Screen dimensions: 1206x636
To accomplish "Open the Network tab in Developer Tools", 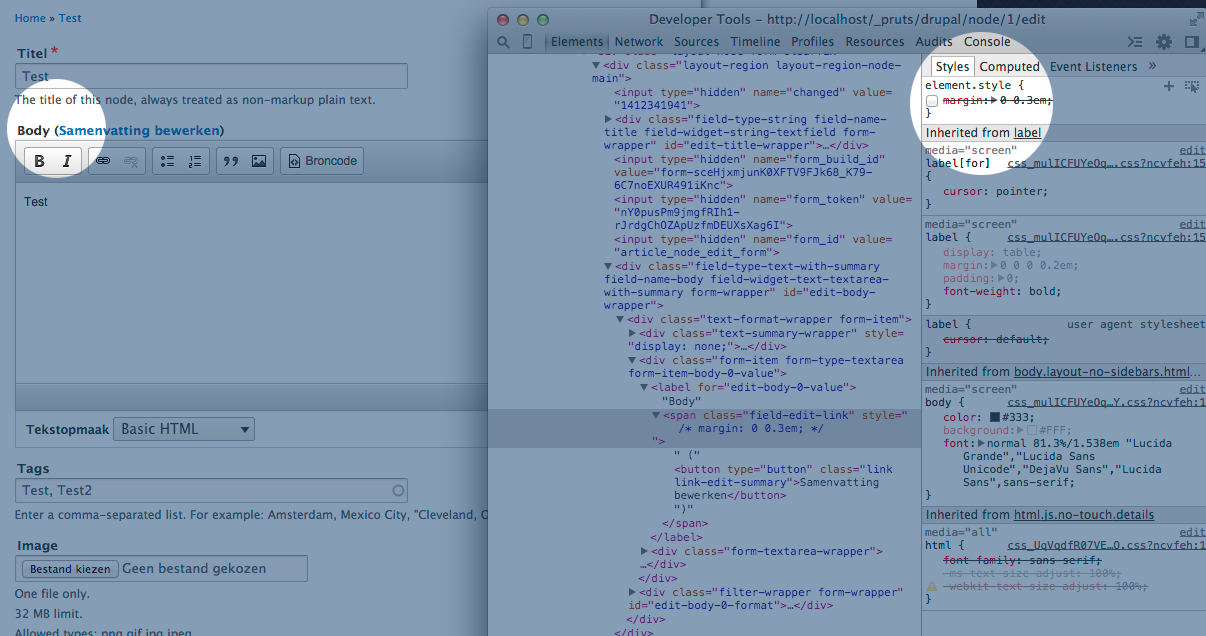I will 638,42.
